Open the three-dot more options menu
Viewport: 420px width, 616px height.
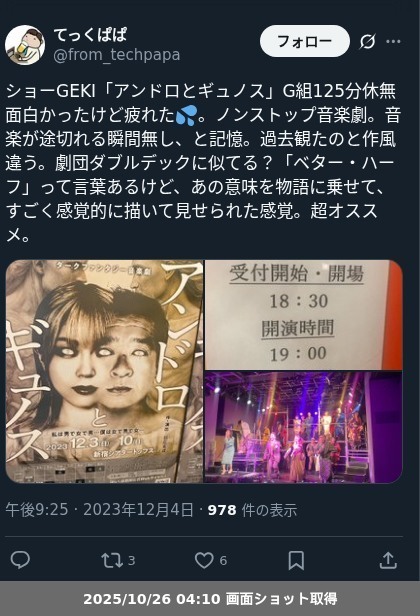[x=393, y=41]
